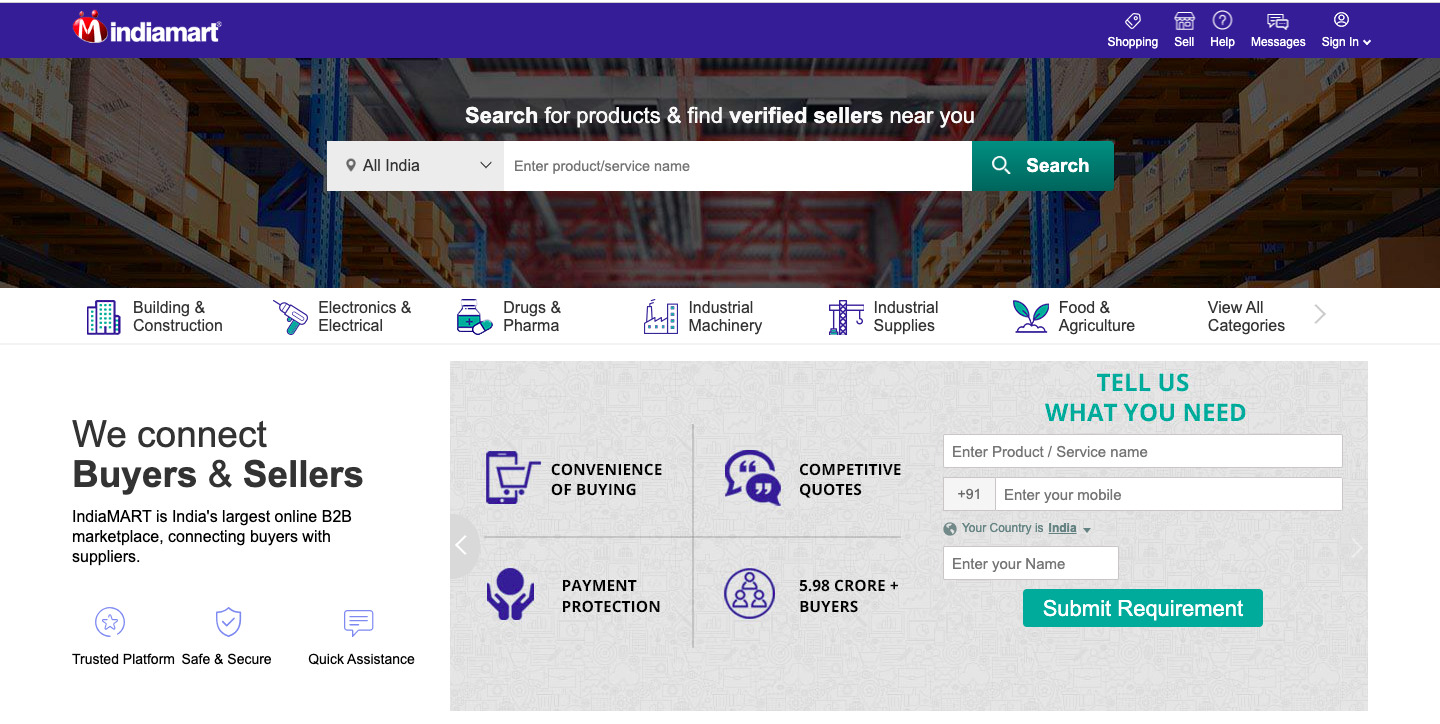Click the TELL US WHAT YOU NEED heading

point(1144,398)
